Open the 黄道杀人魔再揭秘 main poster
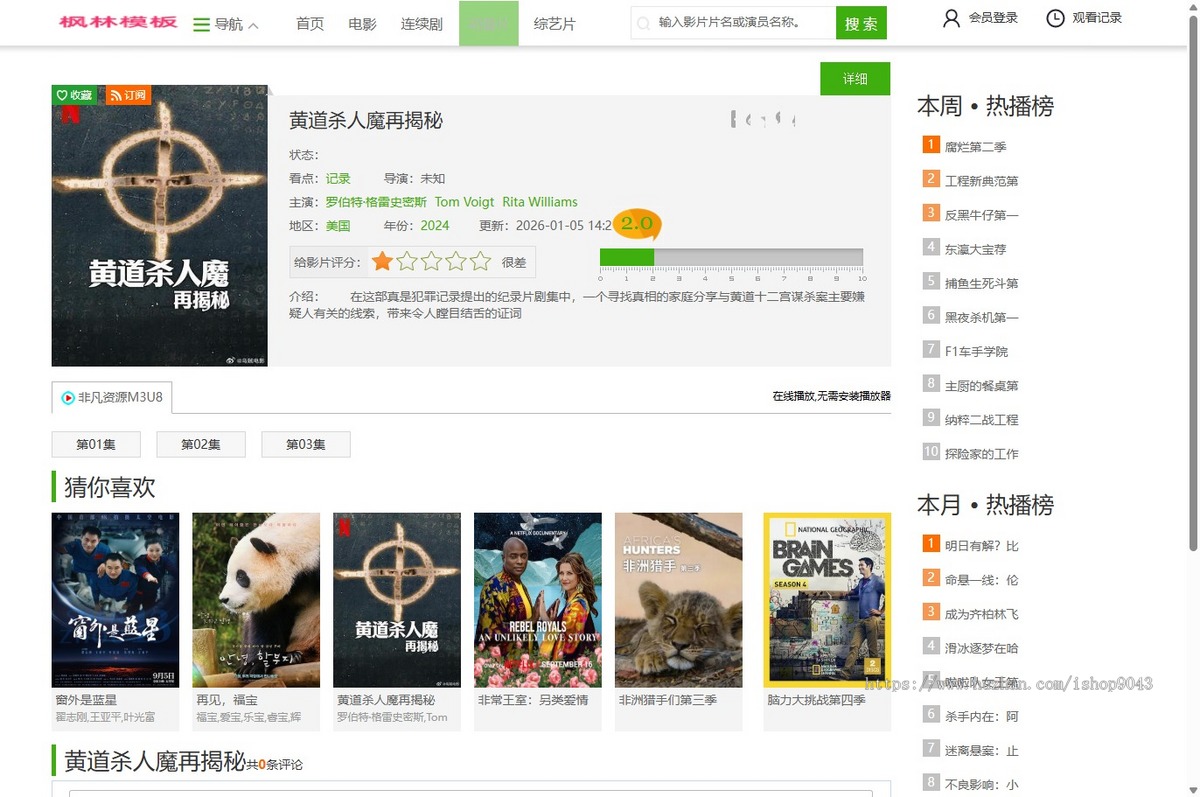Image resolution: width=1200 pixels, height=797 pixels. (x=160, y=226)
